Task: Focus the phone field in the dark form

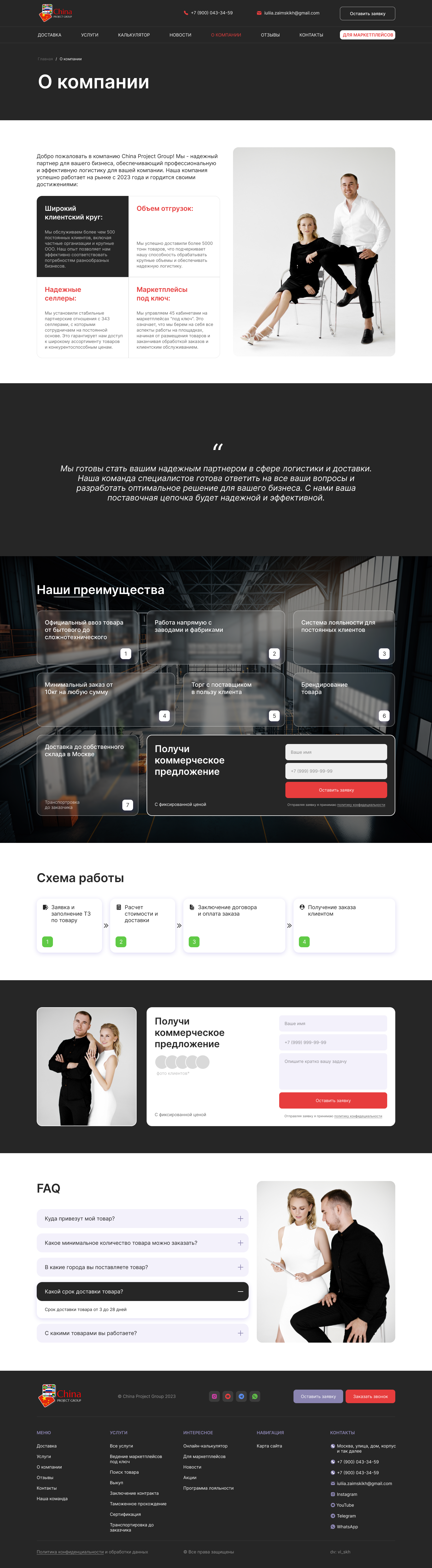Action: point(336,771)
